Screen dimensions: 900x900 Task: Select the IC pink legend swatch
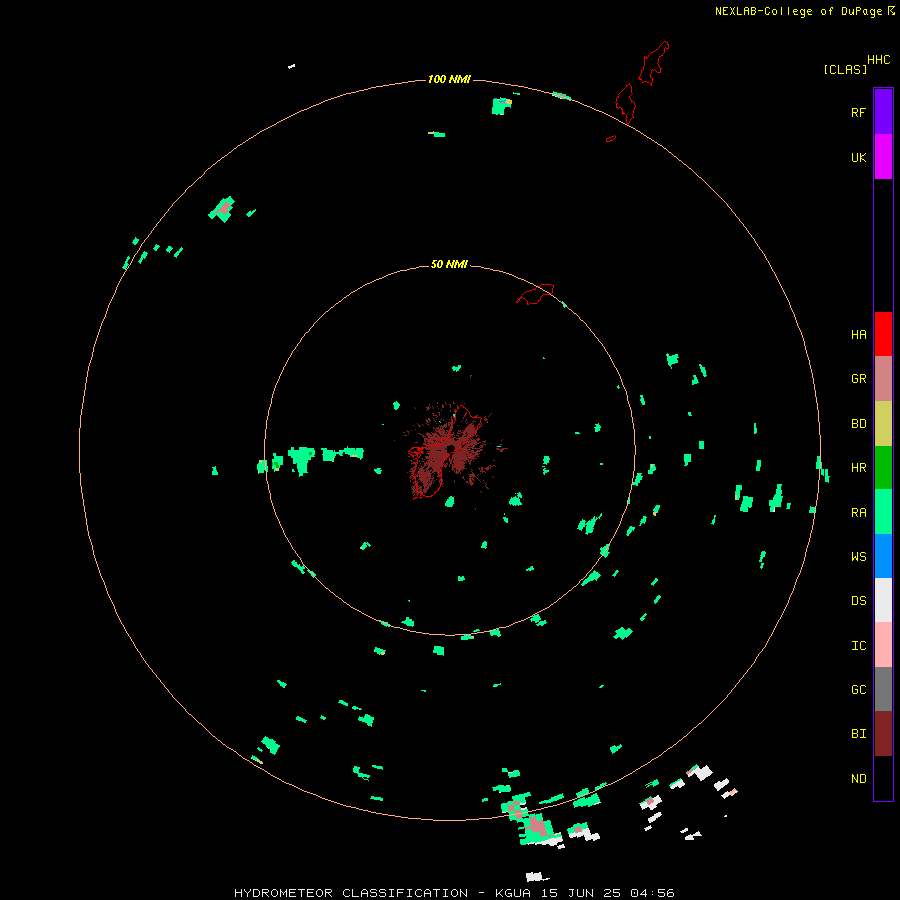pos(883,645)
